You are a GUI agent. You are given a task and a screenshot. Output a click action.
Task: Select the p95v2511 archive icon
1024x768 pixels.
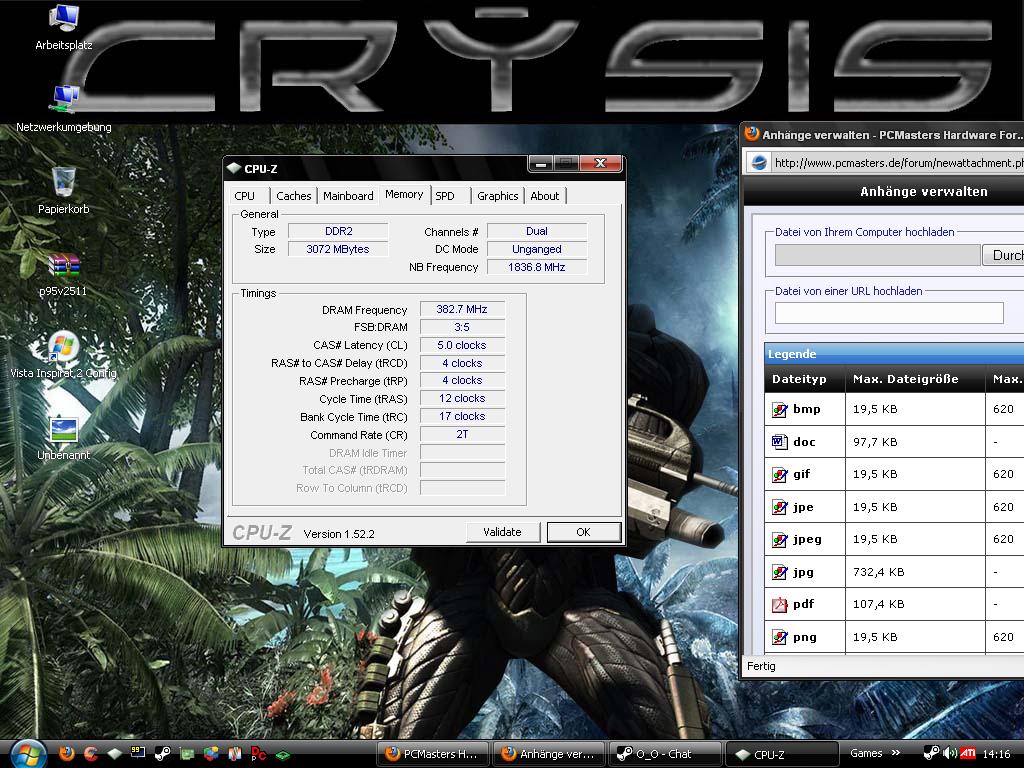(64, 264)
